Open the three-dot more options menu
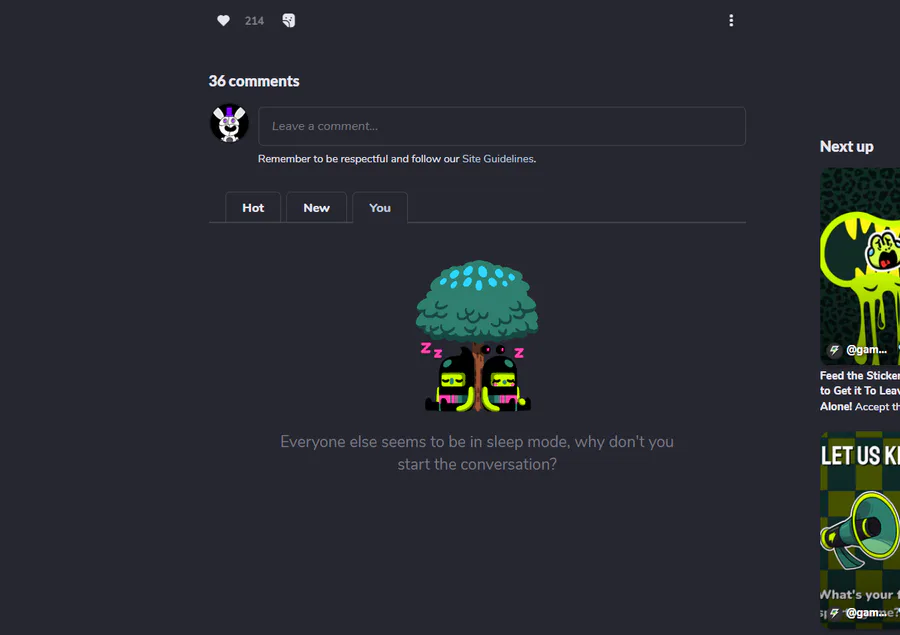The width and height of the screenshot is (900, 635). point(731,21)
